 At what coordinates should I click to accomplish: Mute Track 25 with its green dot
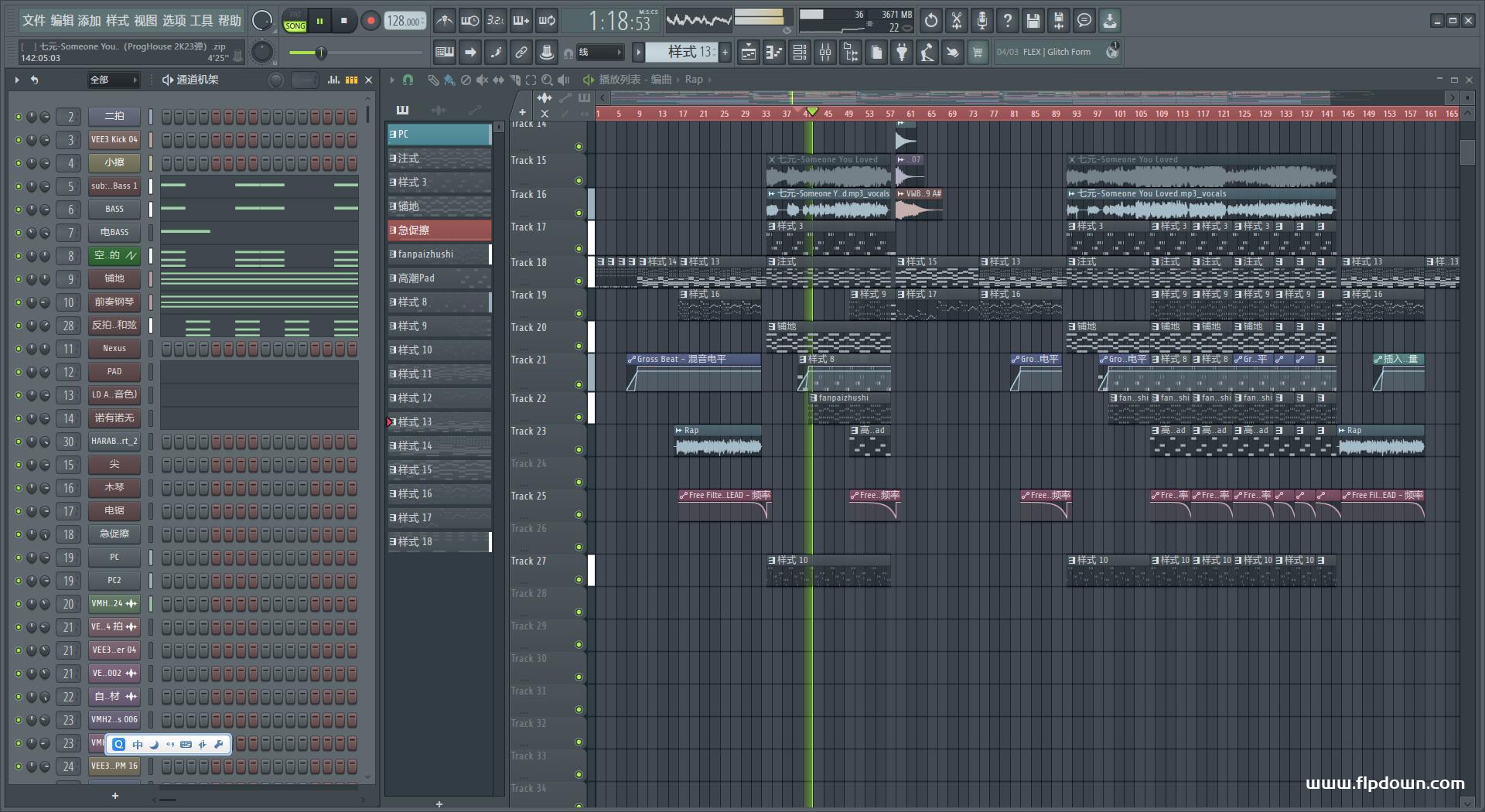click(579, 514)
